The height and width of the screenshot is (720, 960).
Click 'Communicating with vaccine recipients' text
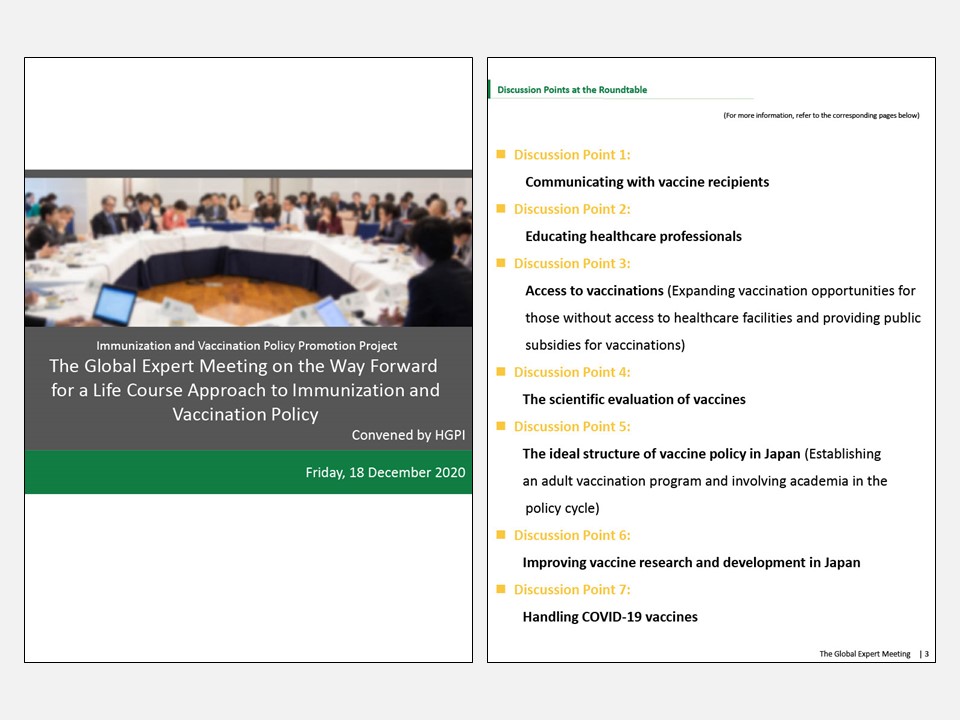pyautogui.click(x=647, y=182)
